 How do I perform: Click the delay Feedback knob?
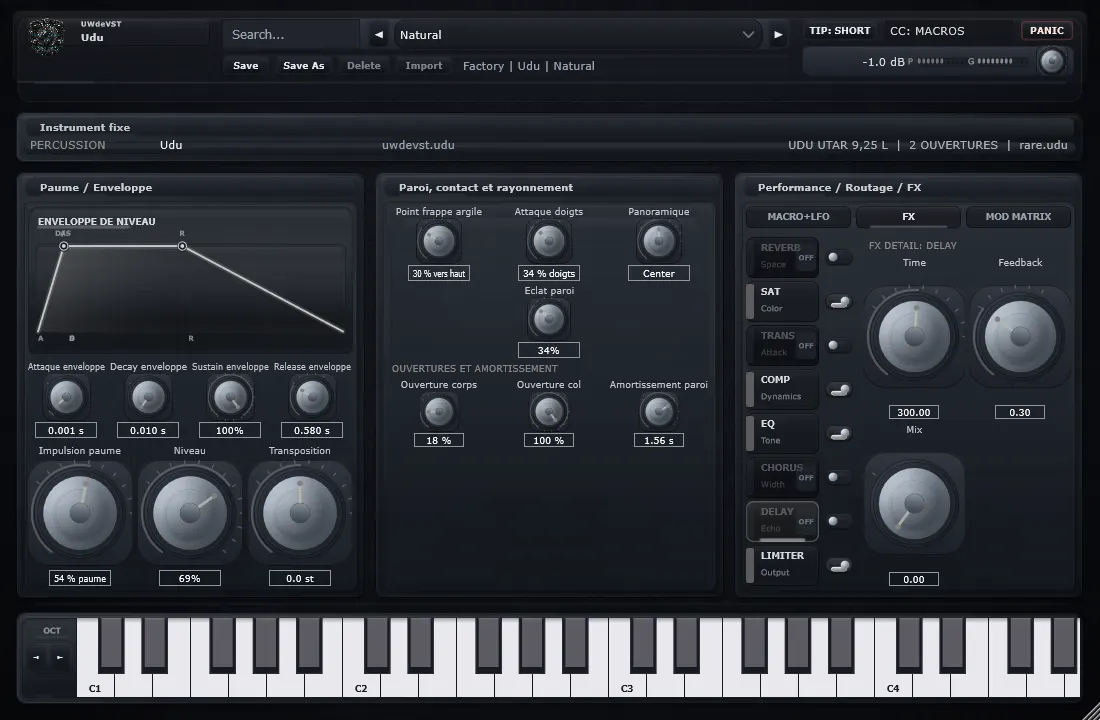[1020, 336]
